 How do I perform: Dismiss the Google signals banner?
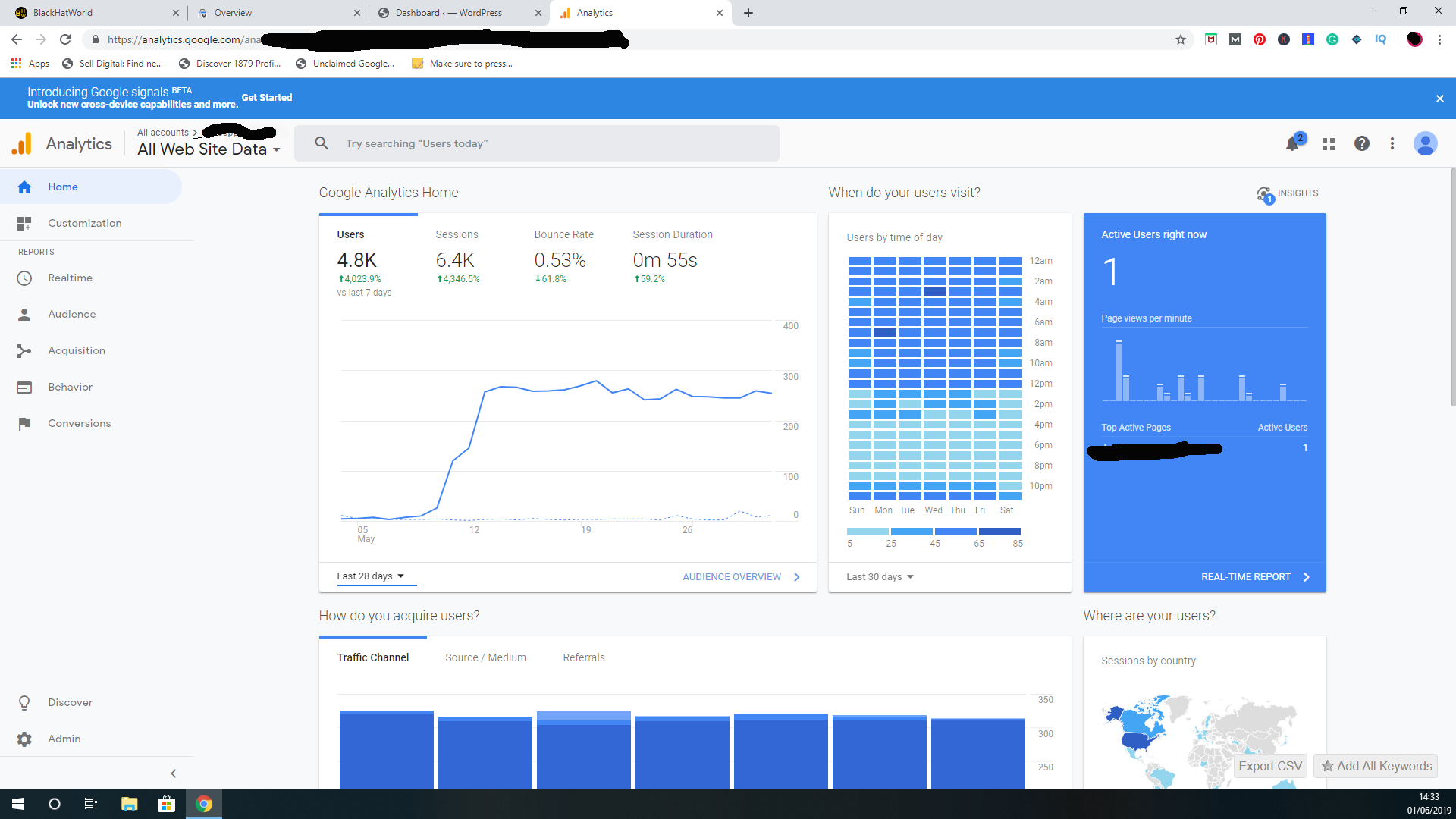(1440, 99)
